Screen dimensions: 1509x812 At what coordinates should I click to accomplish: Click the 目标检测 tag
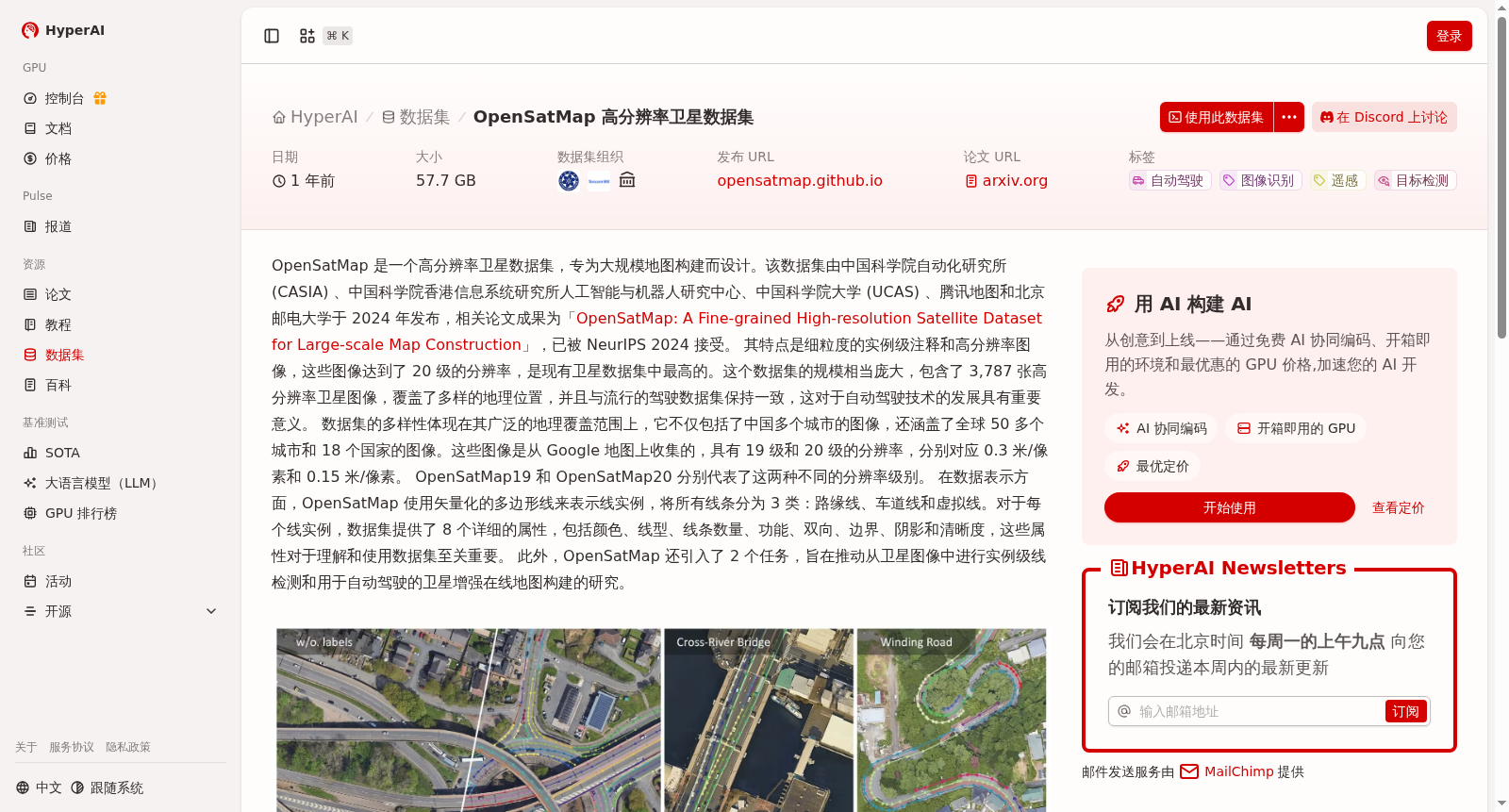pos(1415,180)
